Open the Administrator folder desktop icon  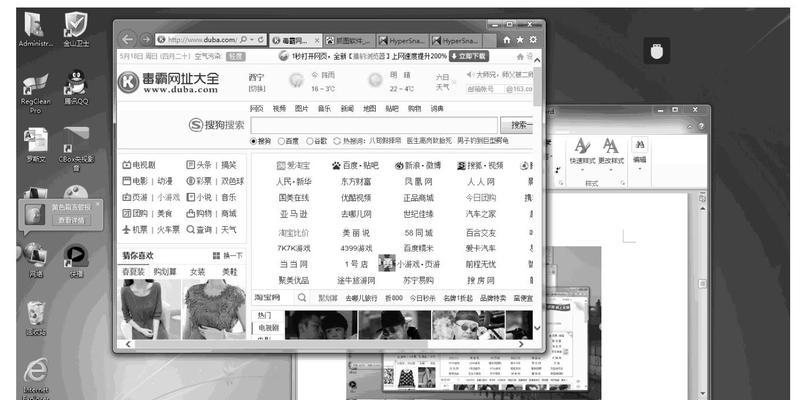pyautogui.click(x=35, y=30)
